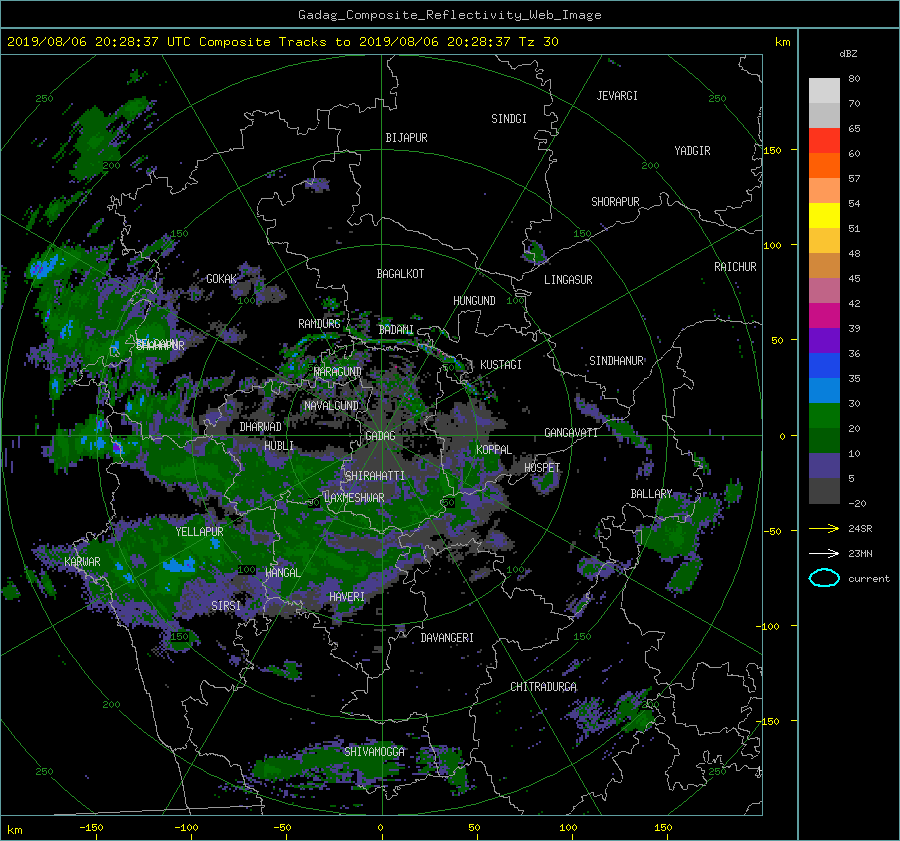Click the DHARWAD city label

point(261,427)
